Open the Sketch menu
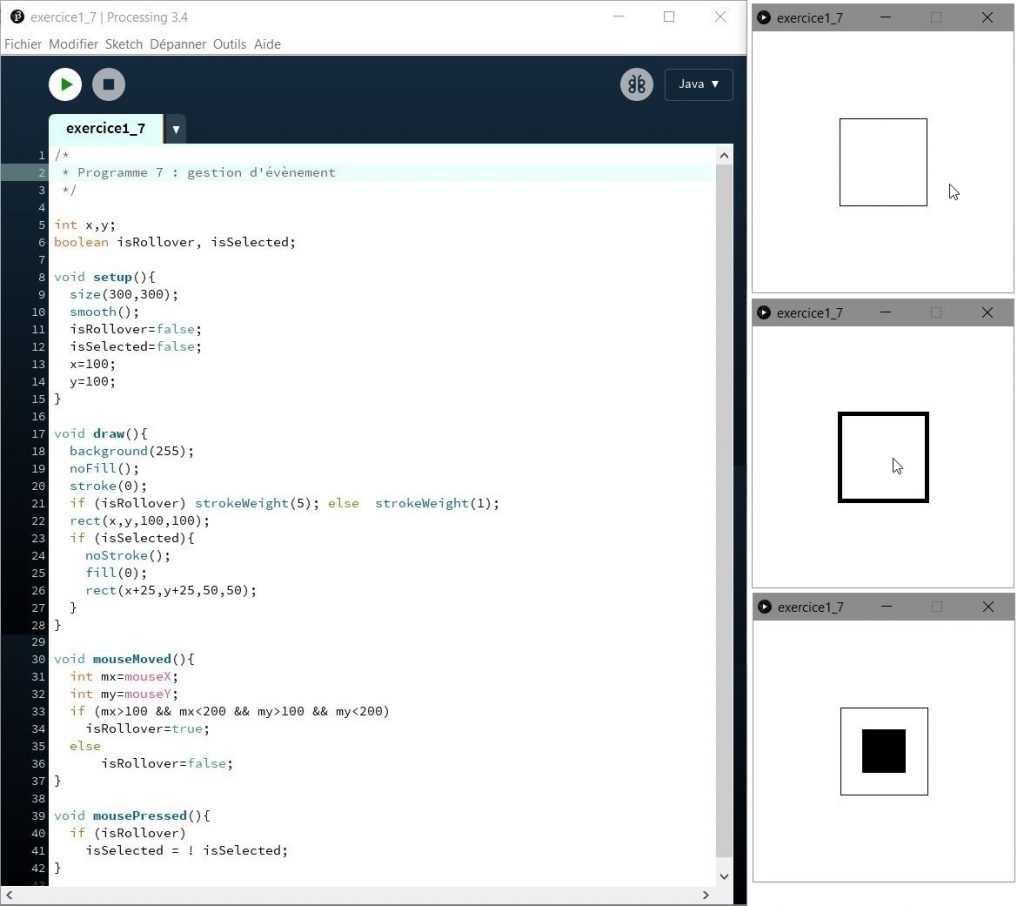1024x906 pixels. click(x=124, y=44)
